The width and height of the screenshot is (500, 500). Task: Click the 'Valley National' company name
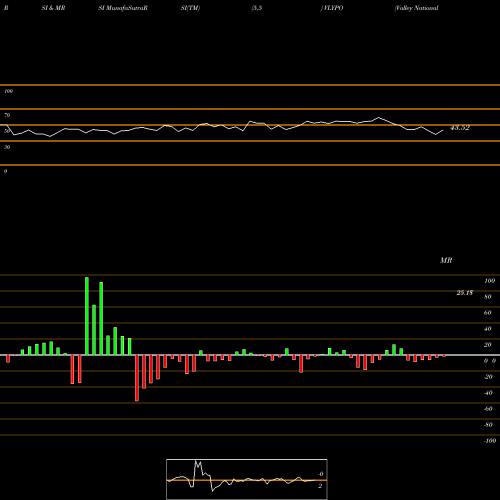(x=417, y=8)
